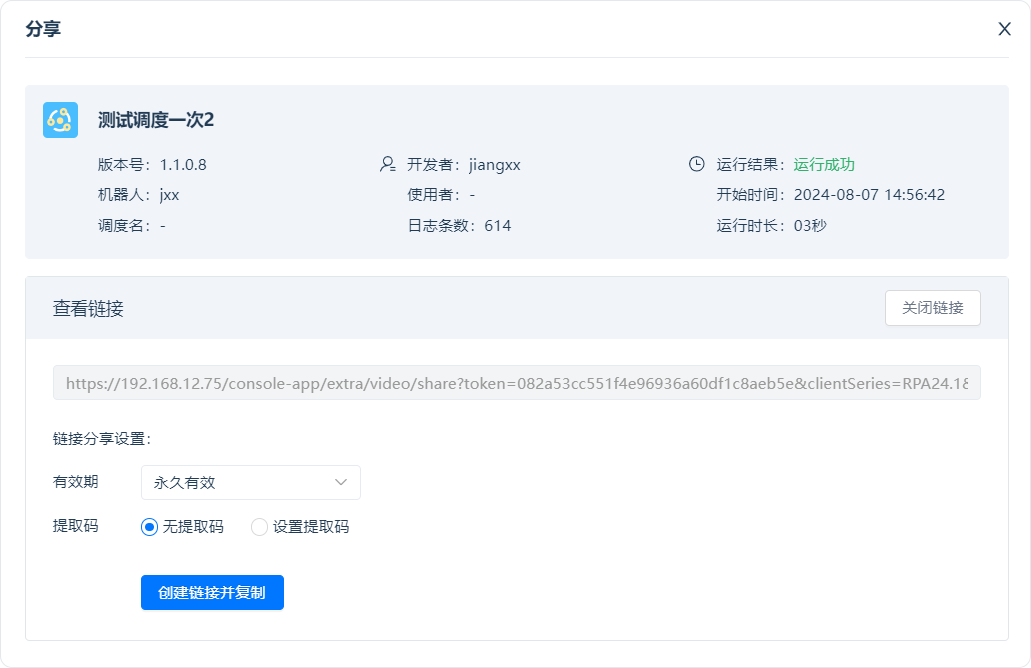Open the 有效期 dropdown showing 永久有效
Viewport: 1031px width, 668px height.
pos(250,482)
